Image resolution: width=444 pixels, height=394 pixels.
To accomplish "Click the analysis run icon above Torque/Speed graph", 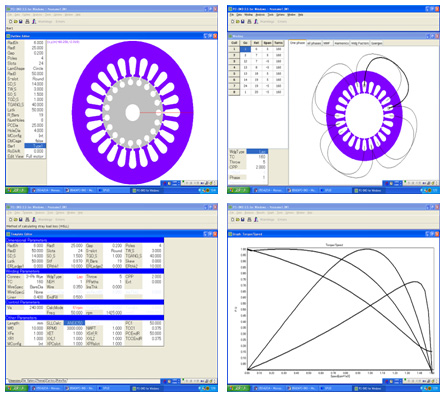I will [256, 220].
